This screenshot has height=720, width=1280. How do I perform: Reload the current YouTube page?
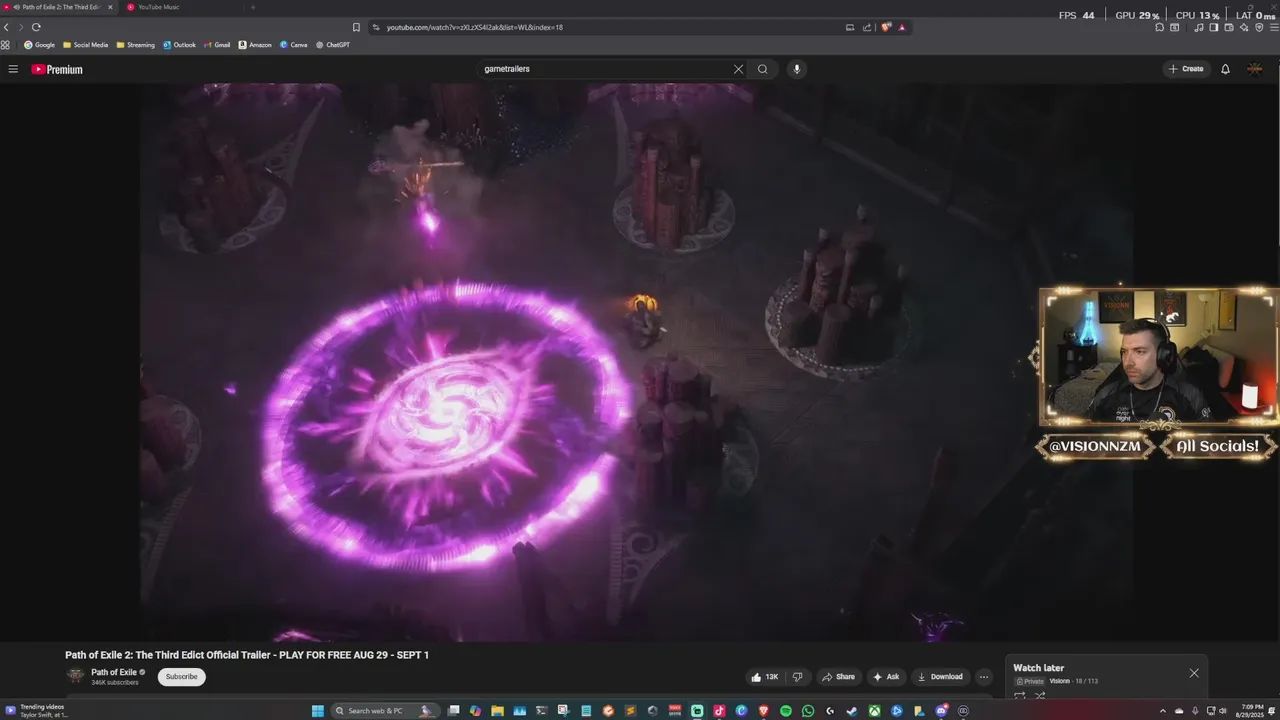pyautogui.click(x=36, y=27)
